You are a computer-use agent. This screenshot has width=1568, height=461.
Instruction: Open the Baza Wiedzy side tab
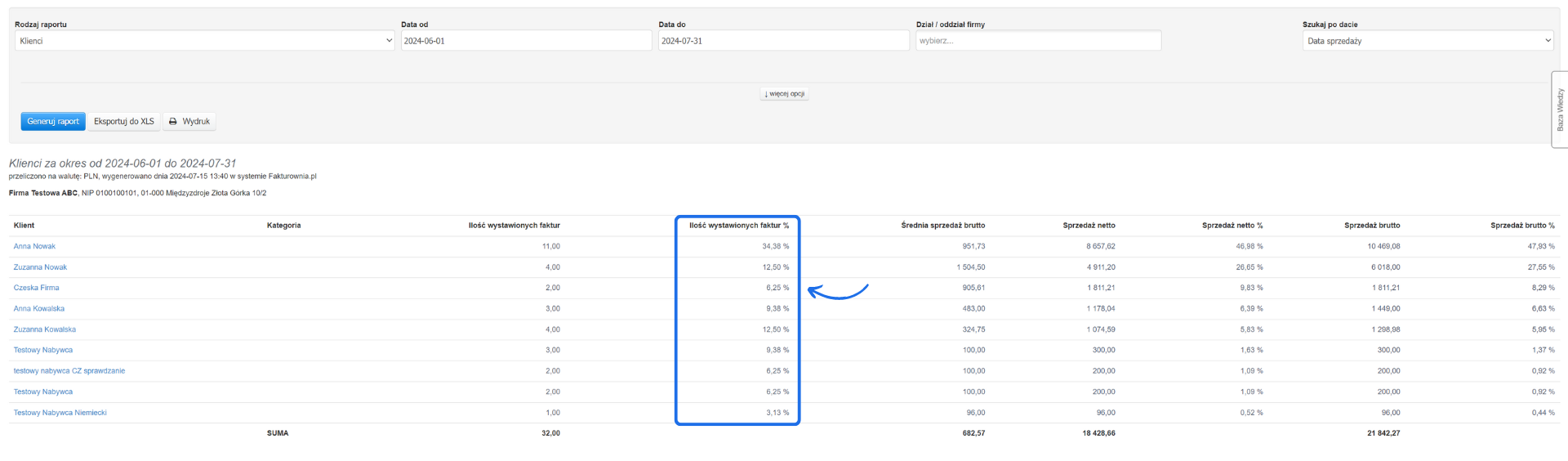[x=1559, y=110]
